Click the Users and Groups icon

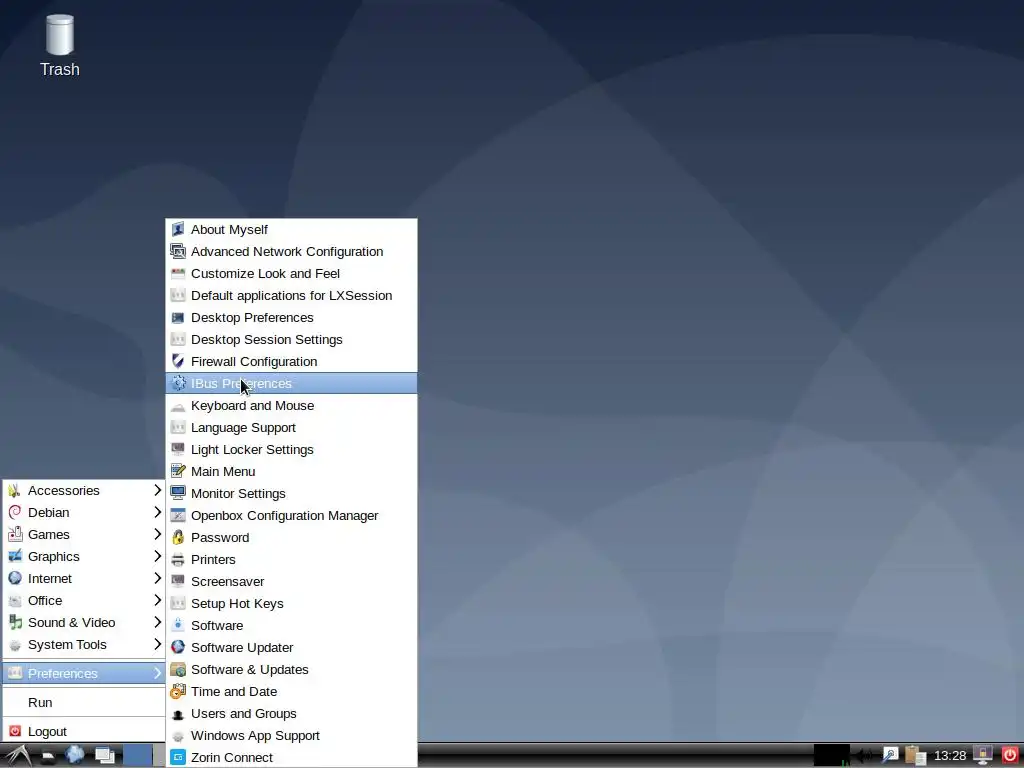[178, 714]
